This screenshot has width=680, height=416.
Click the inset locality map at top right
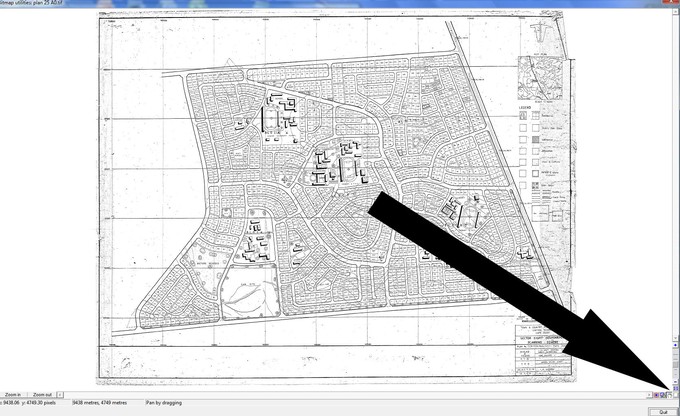539,78
